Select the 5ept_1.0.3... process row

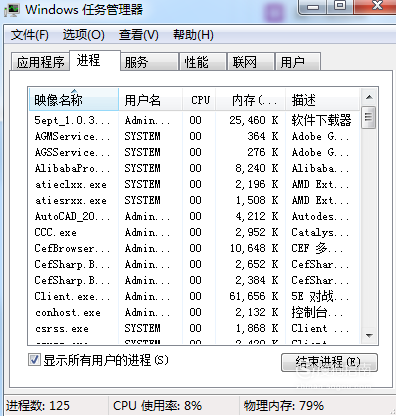pos(194,120)
